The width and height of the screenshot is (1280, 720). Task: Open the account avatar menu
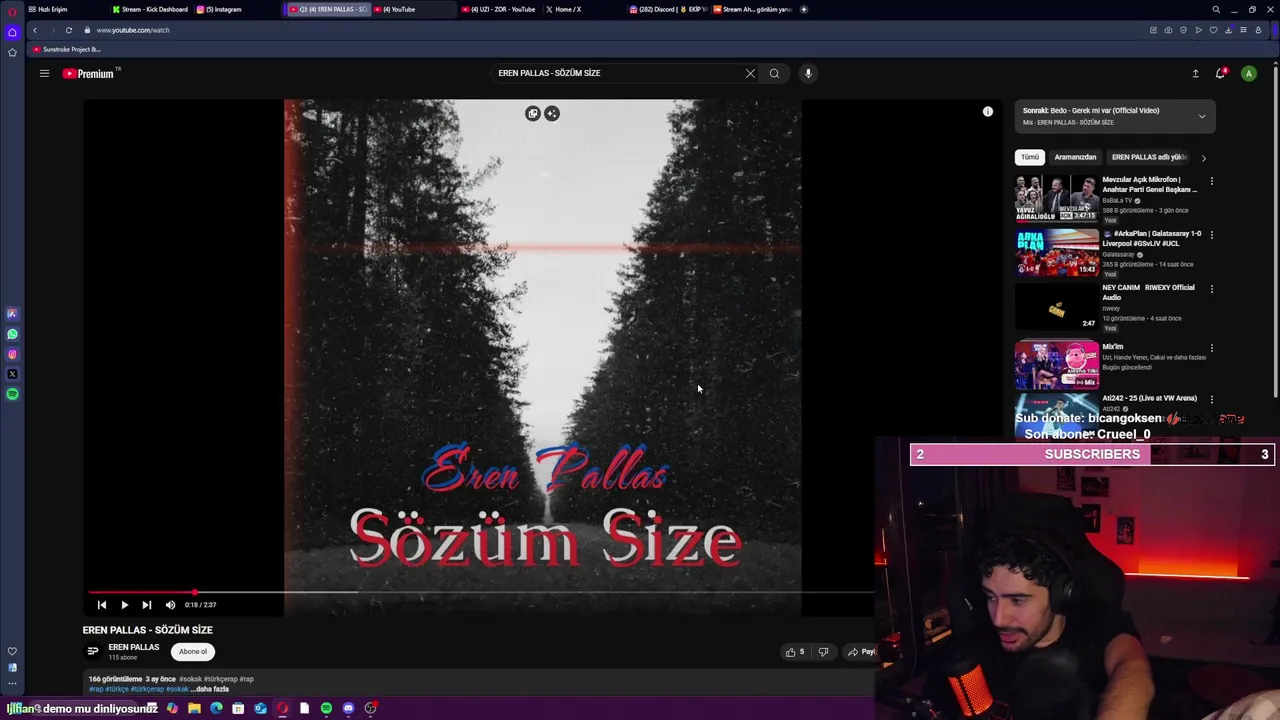point(1248,73)
